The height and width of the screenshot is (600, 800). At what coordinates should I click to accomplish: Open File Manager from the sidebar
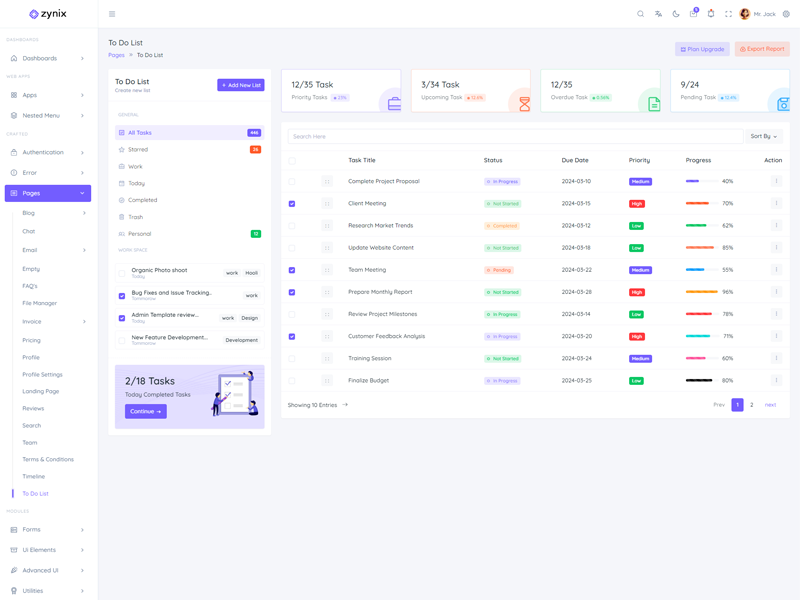pyautogui.click(x=40, y=302)
